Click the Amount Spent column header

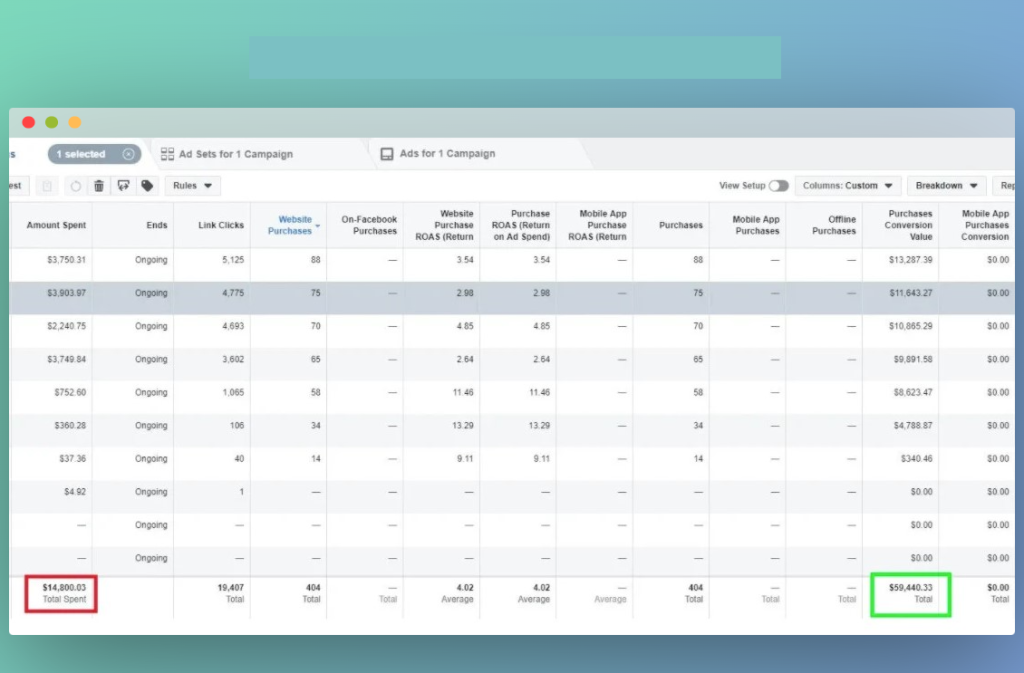point(57,225)
